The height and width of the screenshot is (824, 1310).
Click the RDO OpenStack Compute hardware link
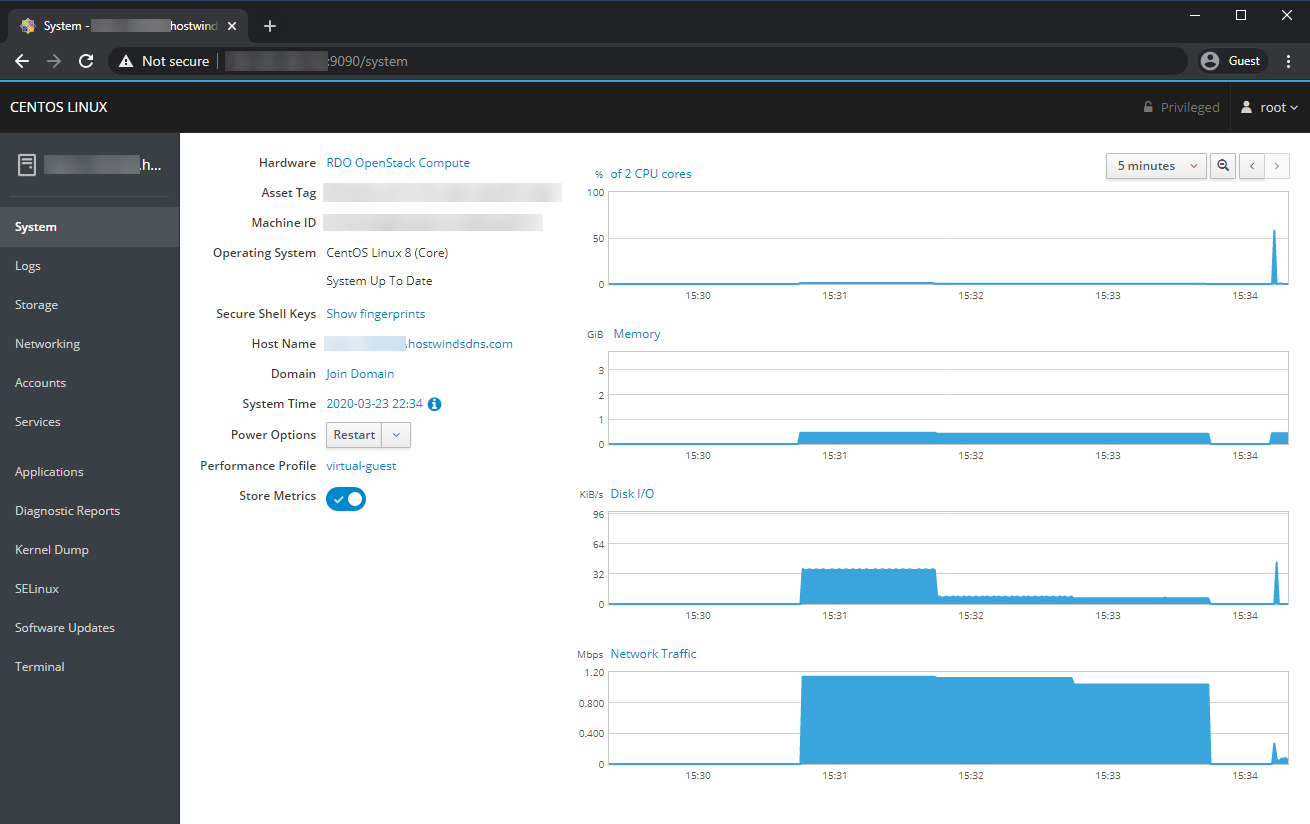coord(398,163)
